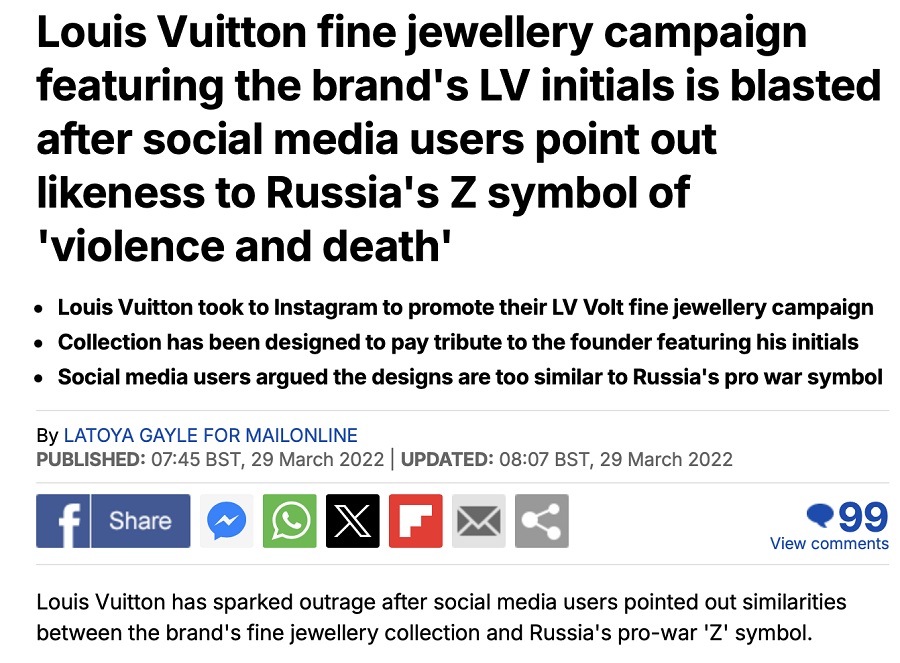Click the article's opening paragraph text

click(441, 617)
